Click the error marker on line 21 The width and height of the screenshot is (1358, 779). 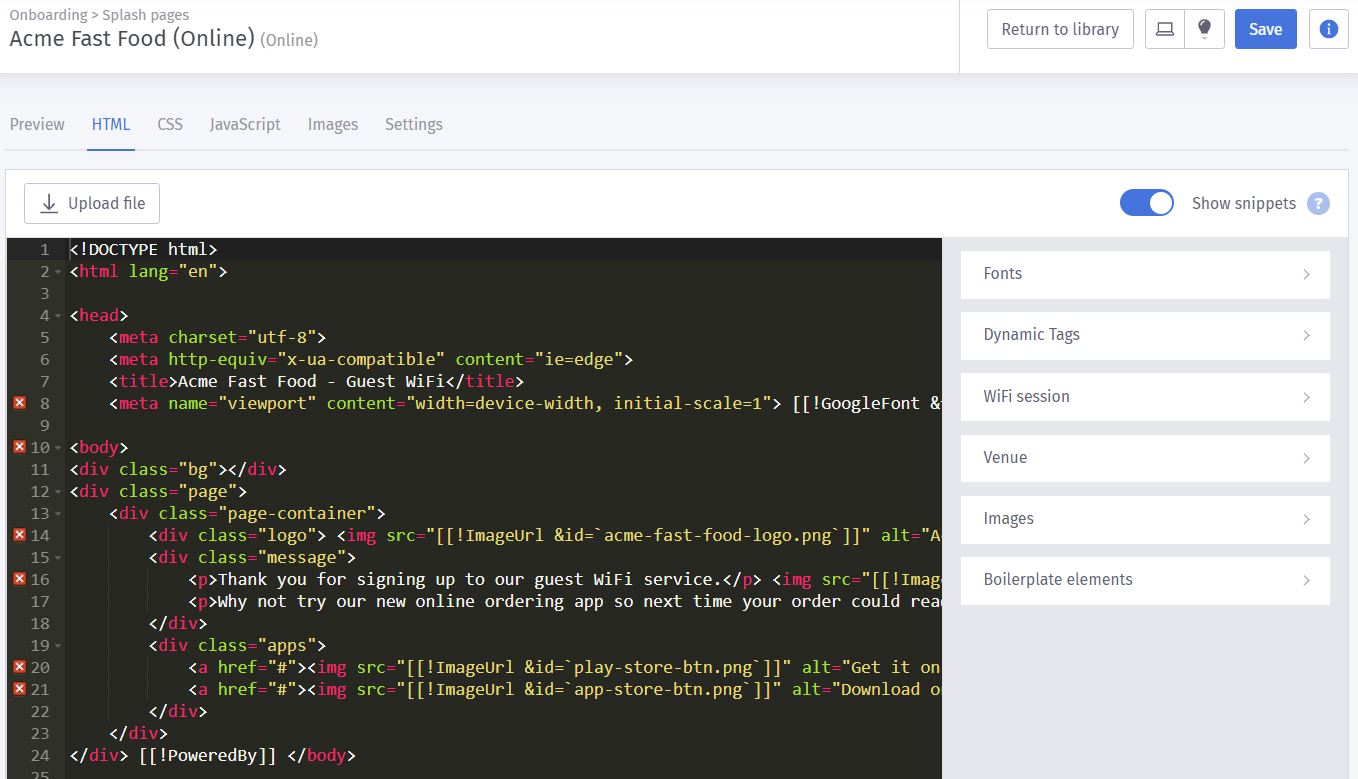19,689
